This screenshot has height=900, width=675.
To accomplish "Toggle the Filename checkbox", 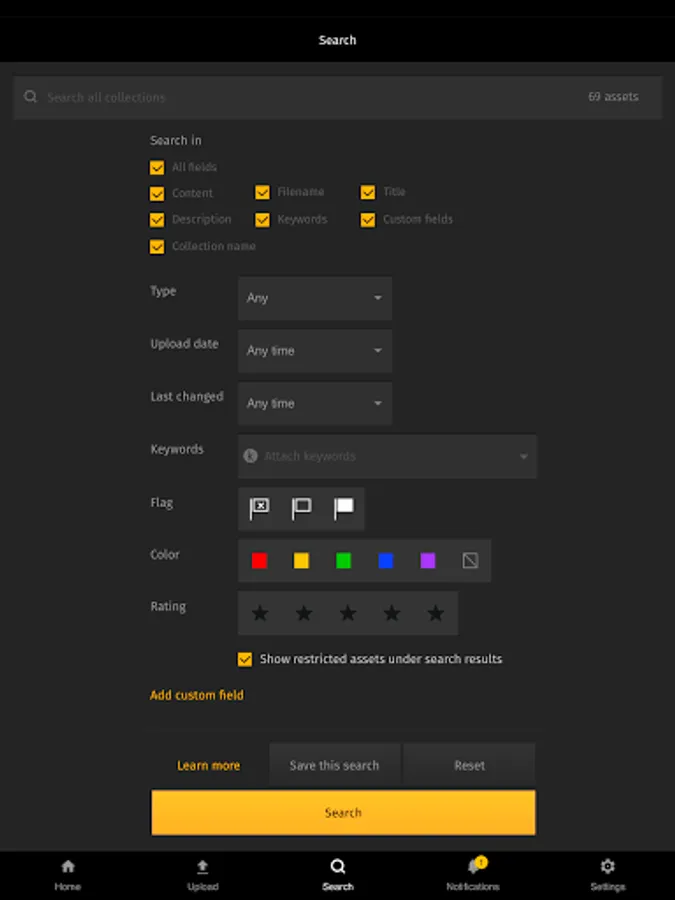I will point(262,192).
